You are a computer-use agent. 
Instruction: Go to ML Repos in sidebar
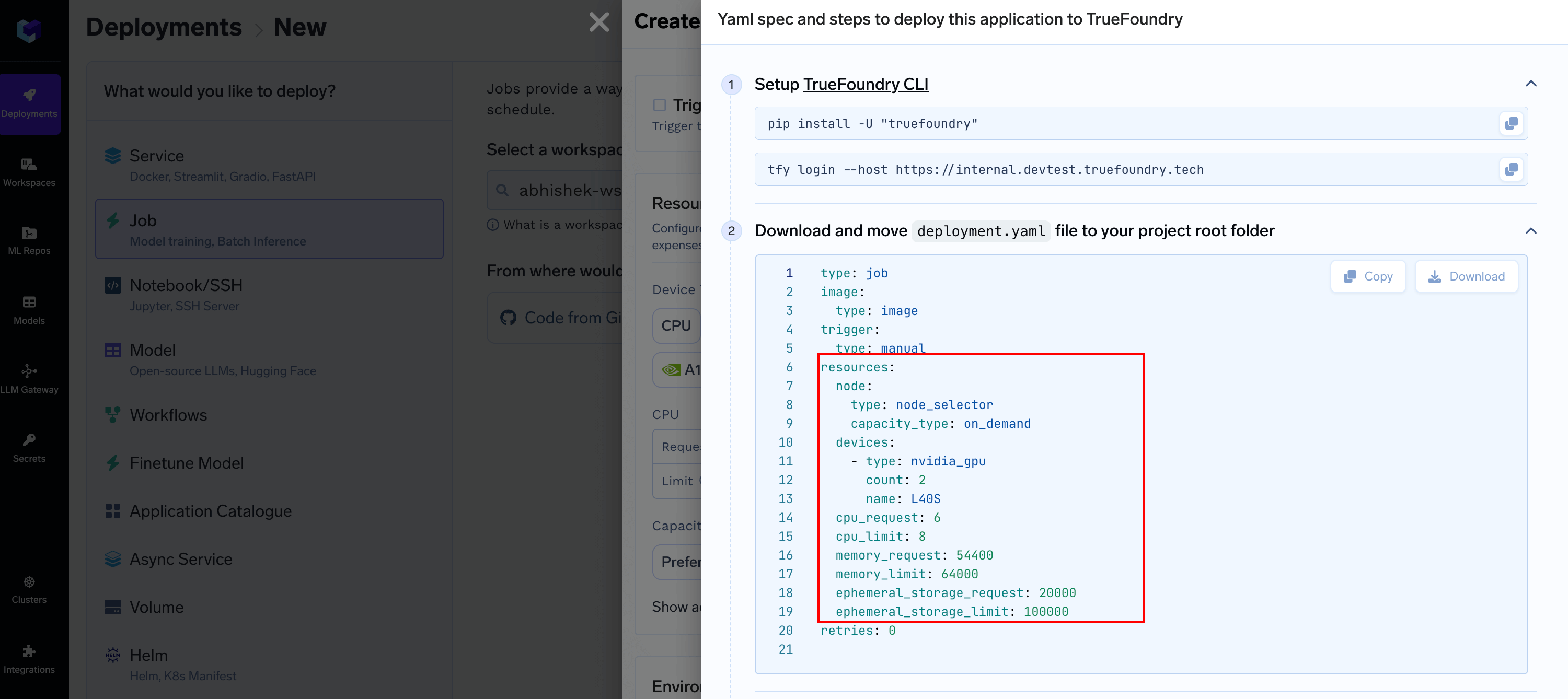(x=29, y=241)
